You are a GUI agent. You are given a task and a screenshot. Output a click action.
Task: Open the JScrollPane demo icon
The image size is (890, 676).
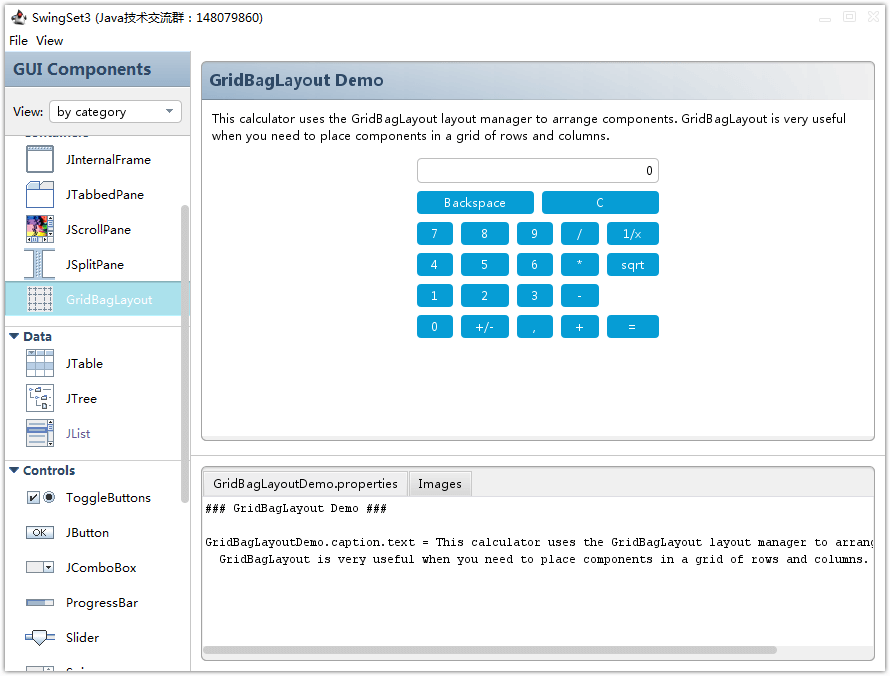coord(40,229)
